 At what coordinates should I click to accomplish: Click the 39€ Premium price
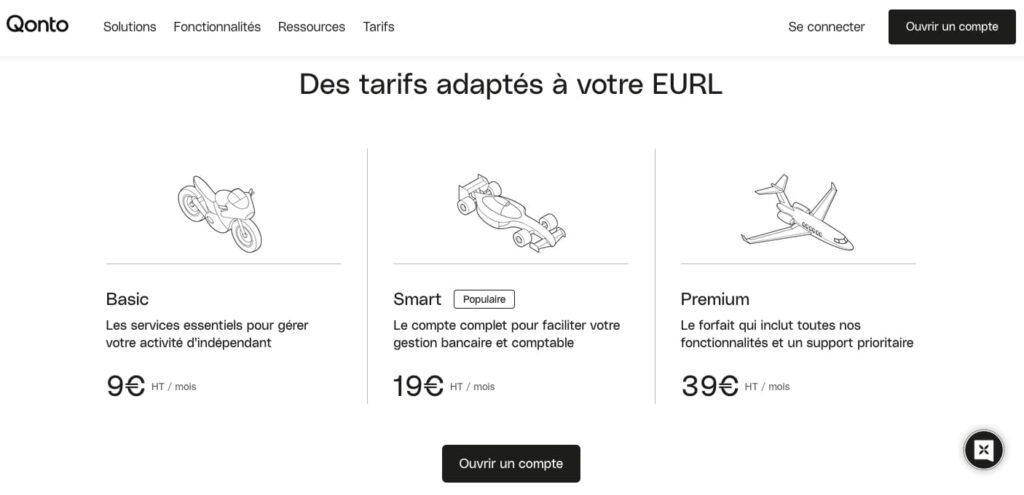[709, 386]
